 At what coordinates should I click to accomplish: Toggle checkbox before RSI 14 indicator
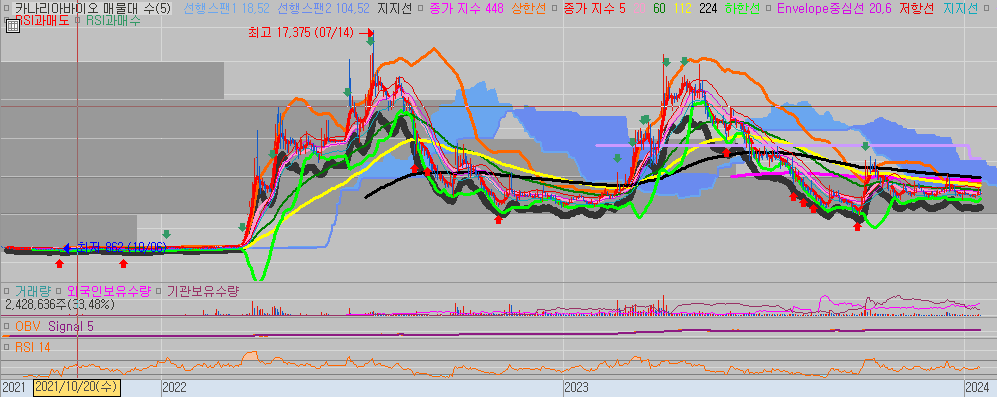point(6,347)
